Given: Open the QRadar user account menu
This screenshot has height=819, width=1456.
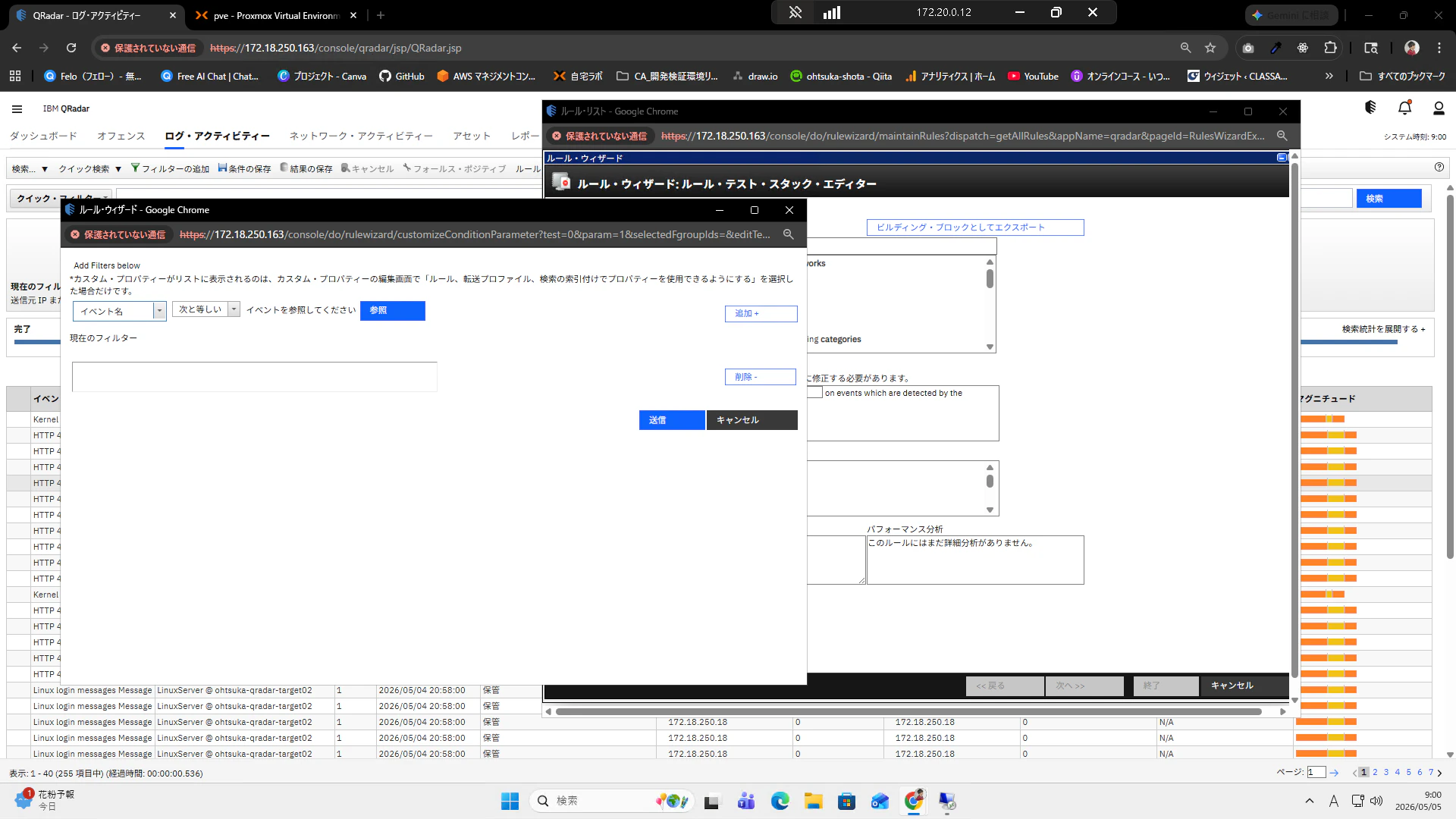Looking at the screenshot, I should point(1439,108).
